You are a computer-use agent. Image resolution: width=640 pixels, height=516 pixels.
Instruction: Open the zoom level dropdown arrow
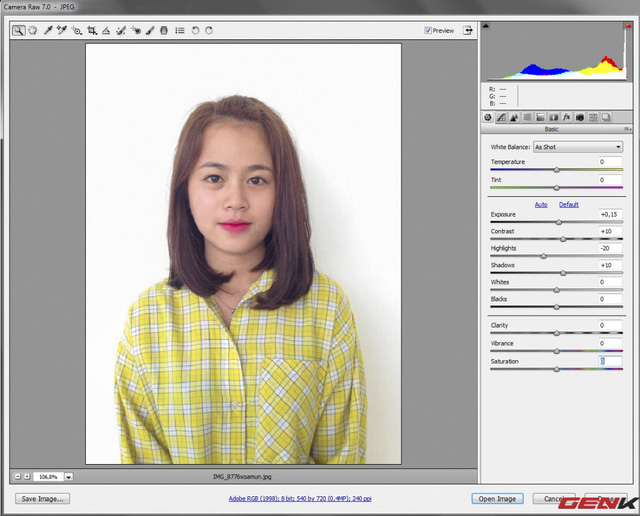point(69,477)
